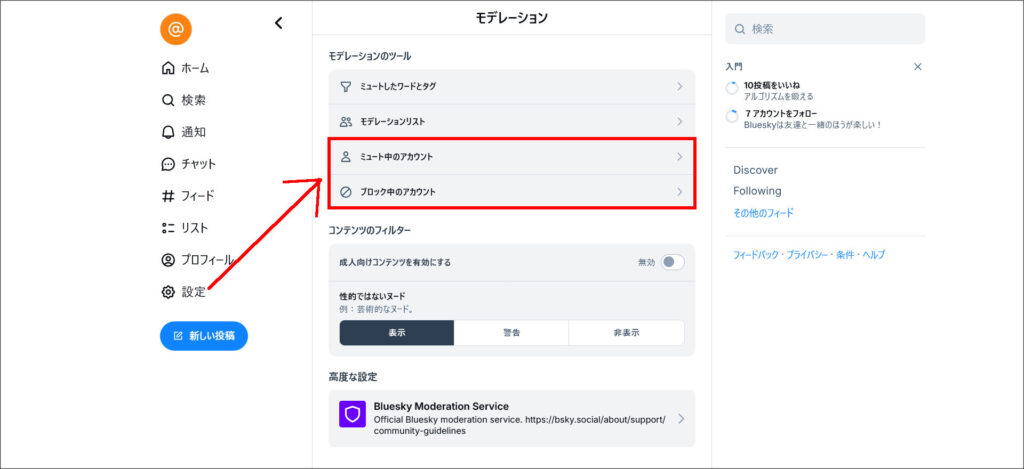Viewport: 1024px width, 469px height.
Task: Select 警告 option for non-sexual nudity
Action: [511, 333]
